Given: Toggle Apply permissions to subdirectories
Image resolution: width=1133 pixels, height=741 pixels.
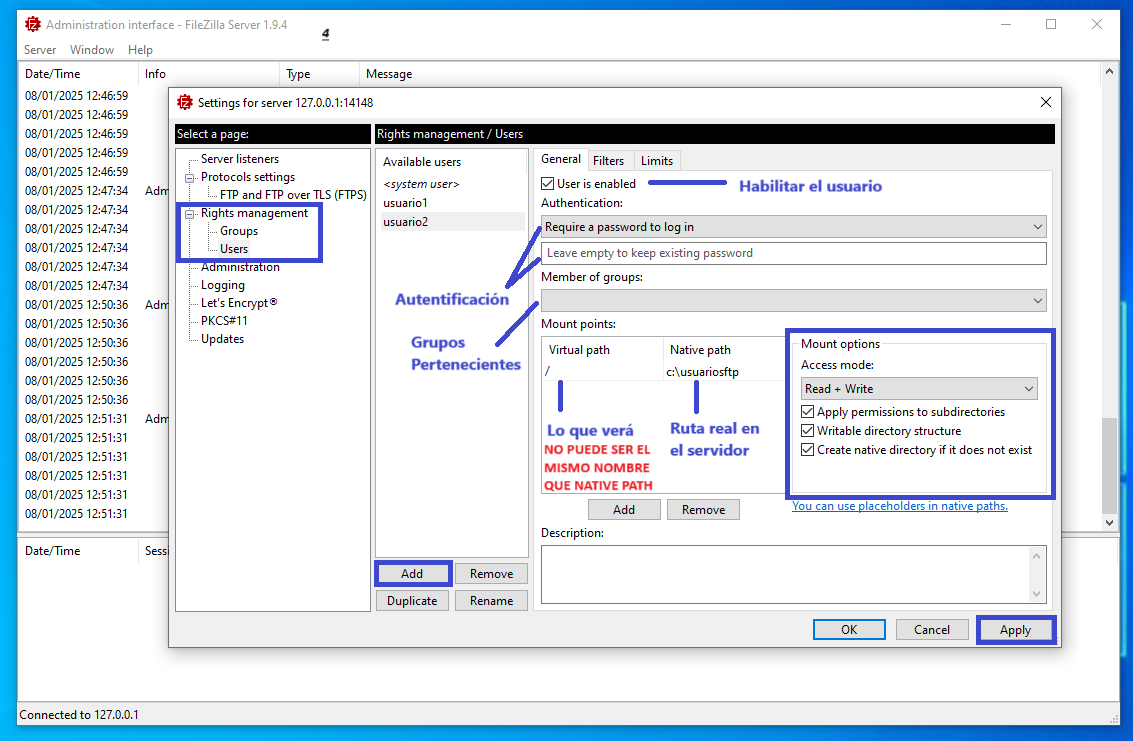Looking at the screenshot, I should (x=808, y=412).
